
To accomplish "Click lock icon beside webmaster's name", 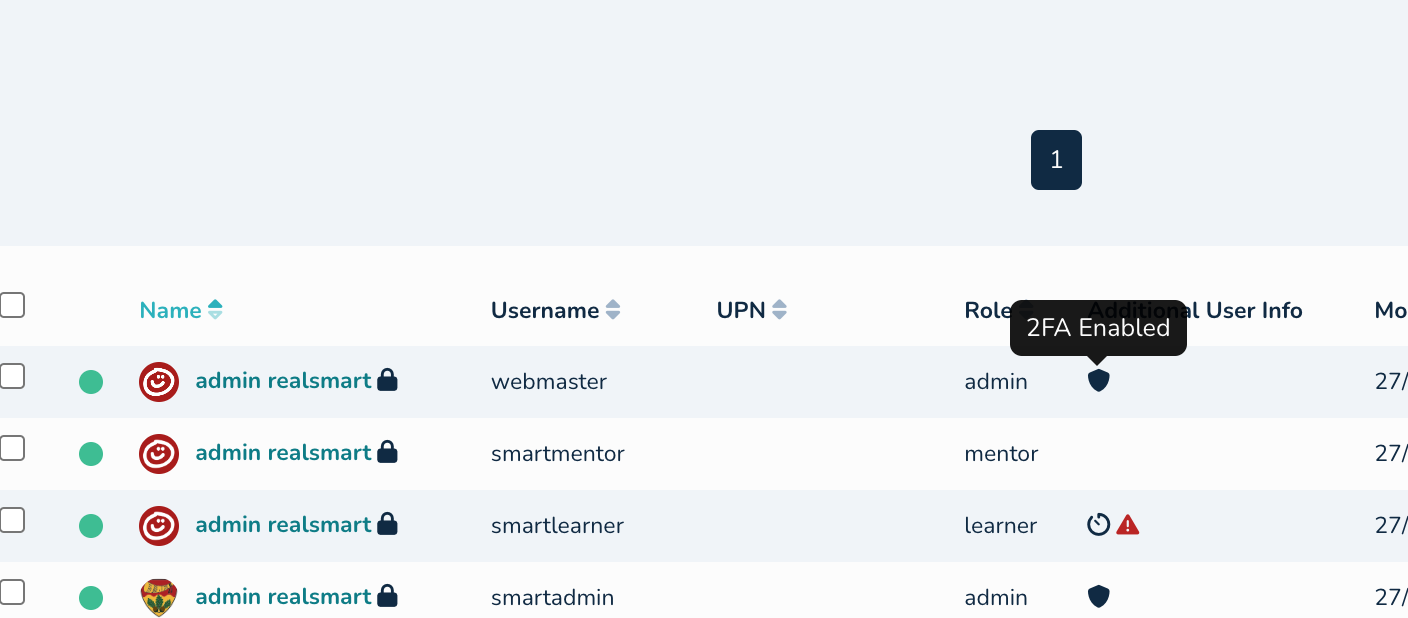I will click(387, 380).
